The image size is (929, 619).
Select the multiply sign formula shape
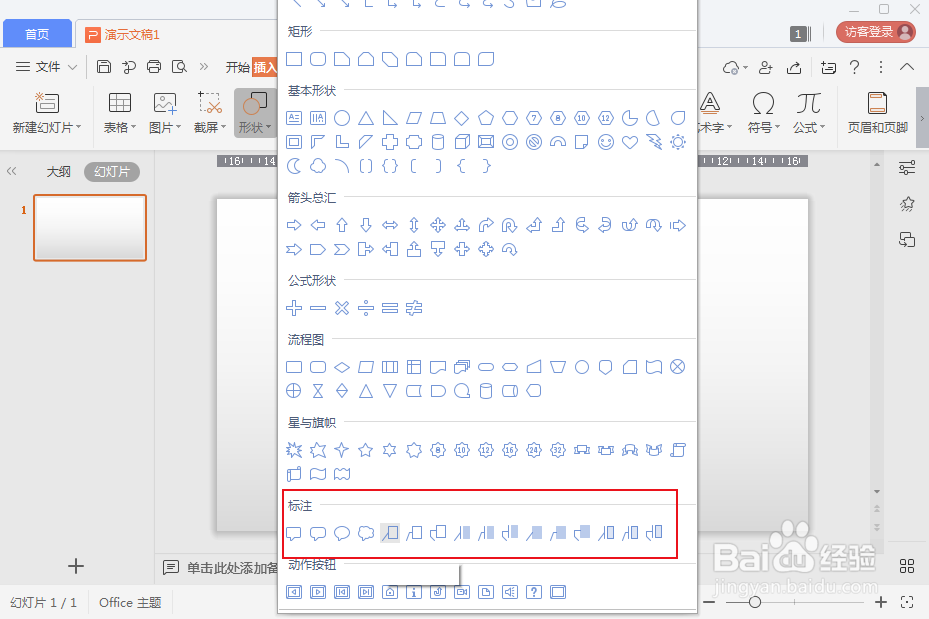tap(342, 308)
